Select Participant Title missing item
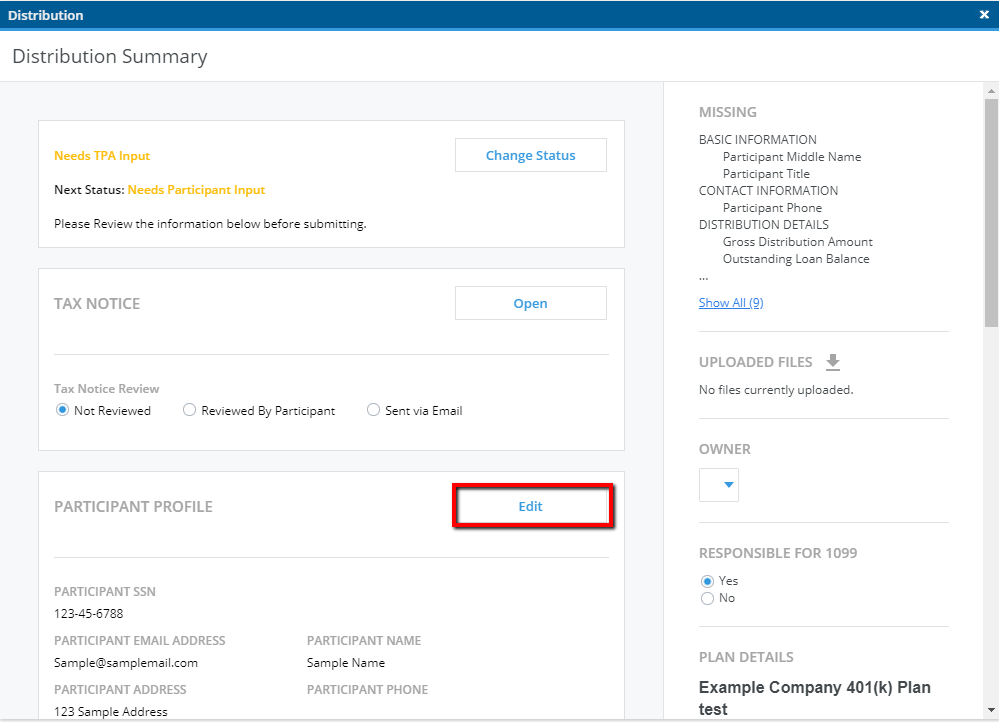Viewport: 999px width, 722px height. click(x=766, y=174)
